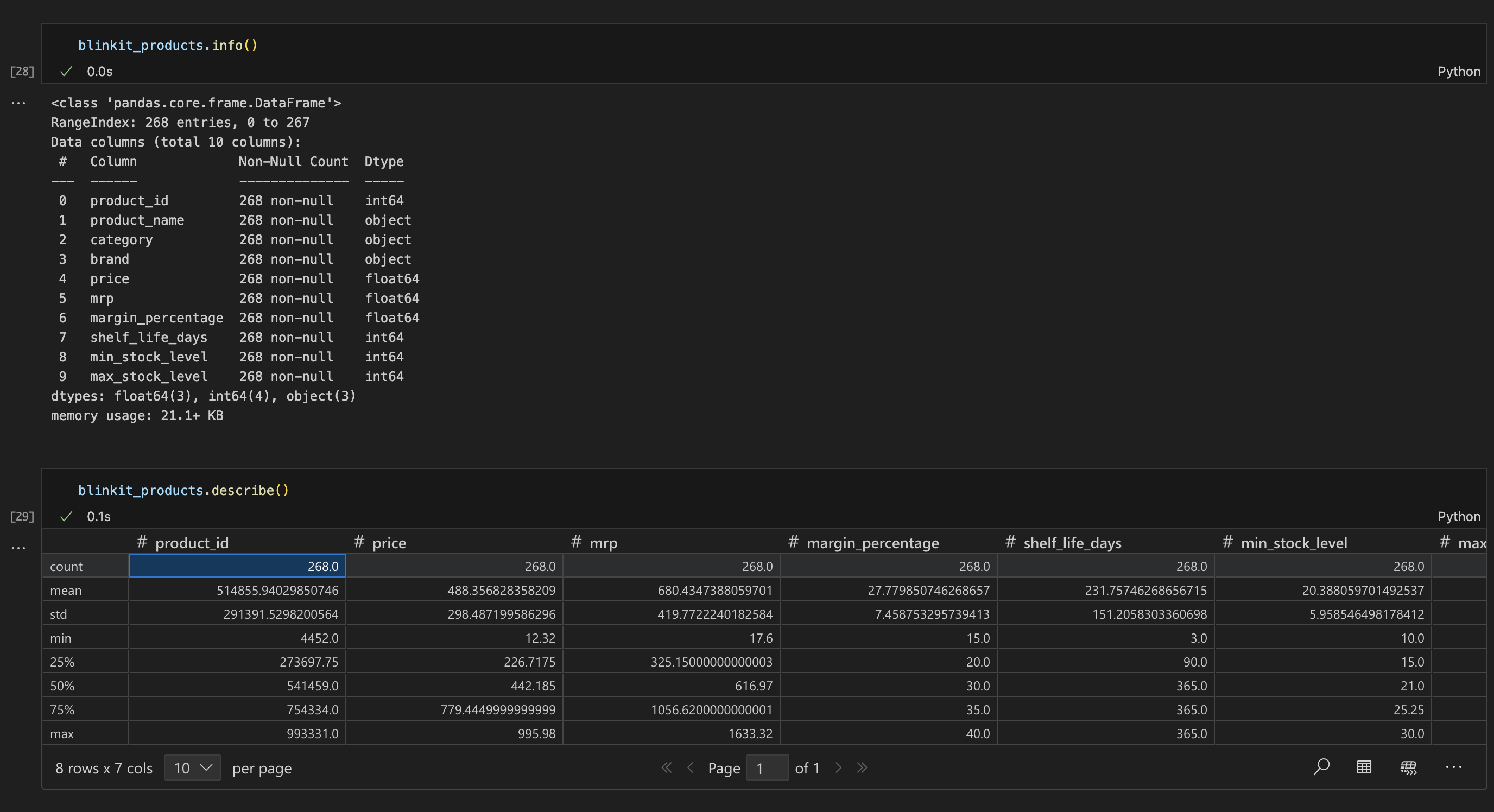The width and height of the screenshot is (1494, 812).
Task: Open search in the describe output table
Action: 1321,767
